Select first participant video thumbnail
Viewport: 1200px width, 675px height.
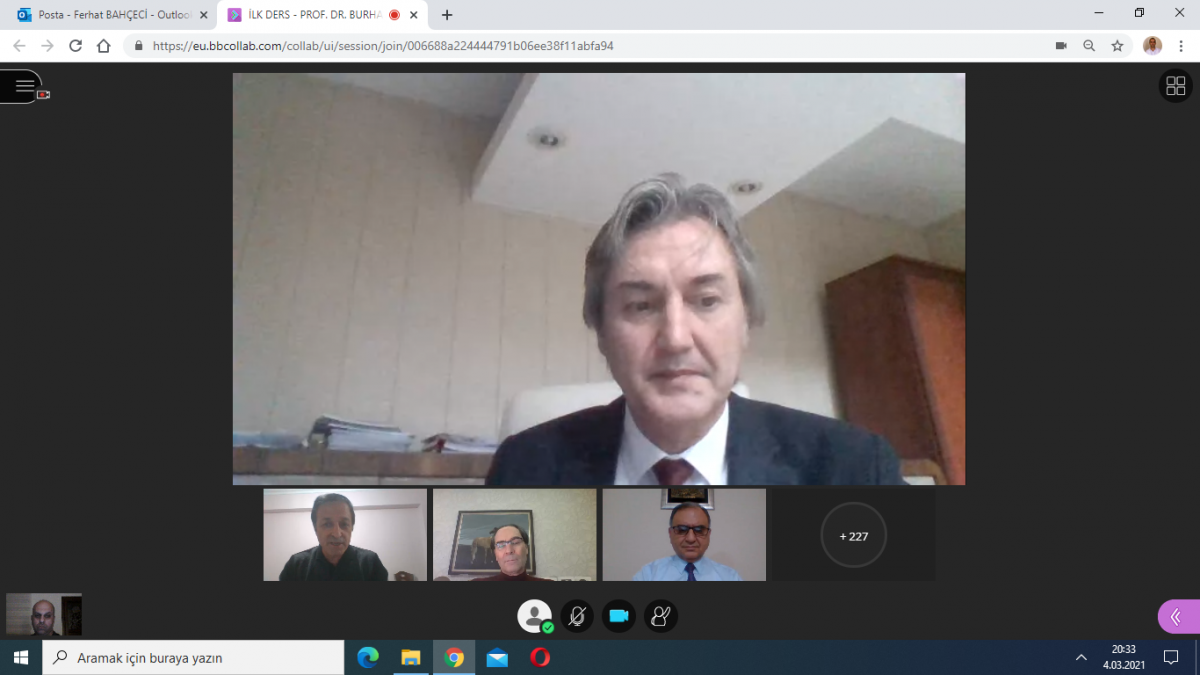click(345, 535)
